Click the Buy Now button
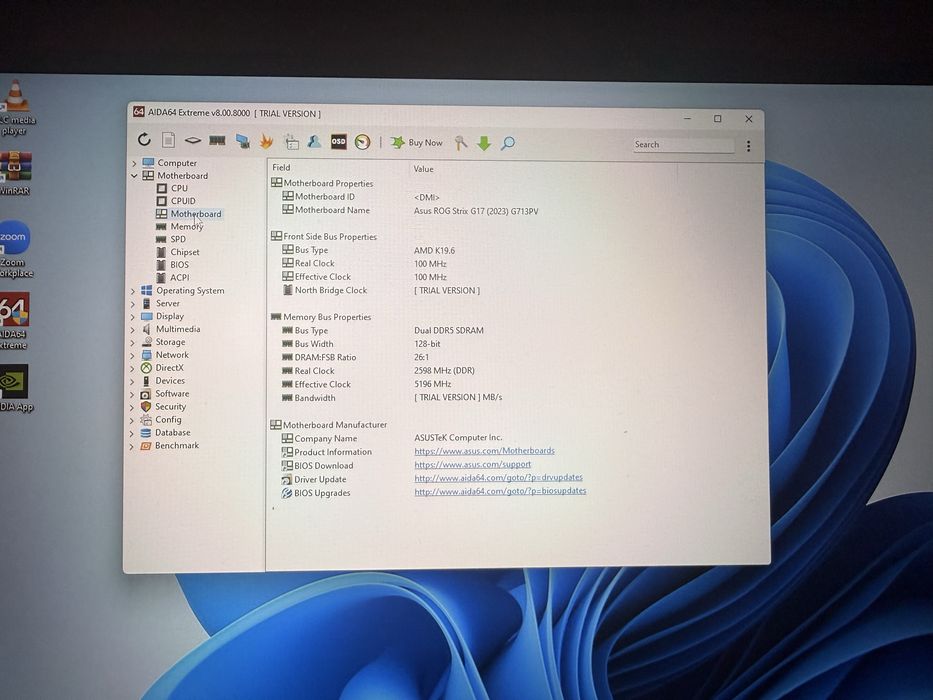The height and width of the screenshot is (700, 933). click(x=417, y=142)
